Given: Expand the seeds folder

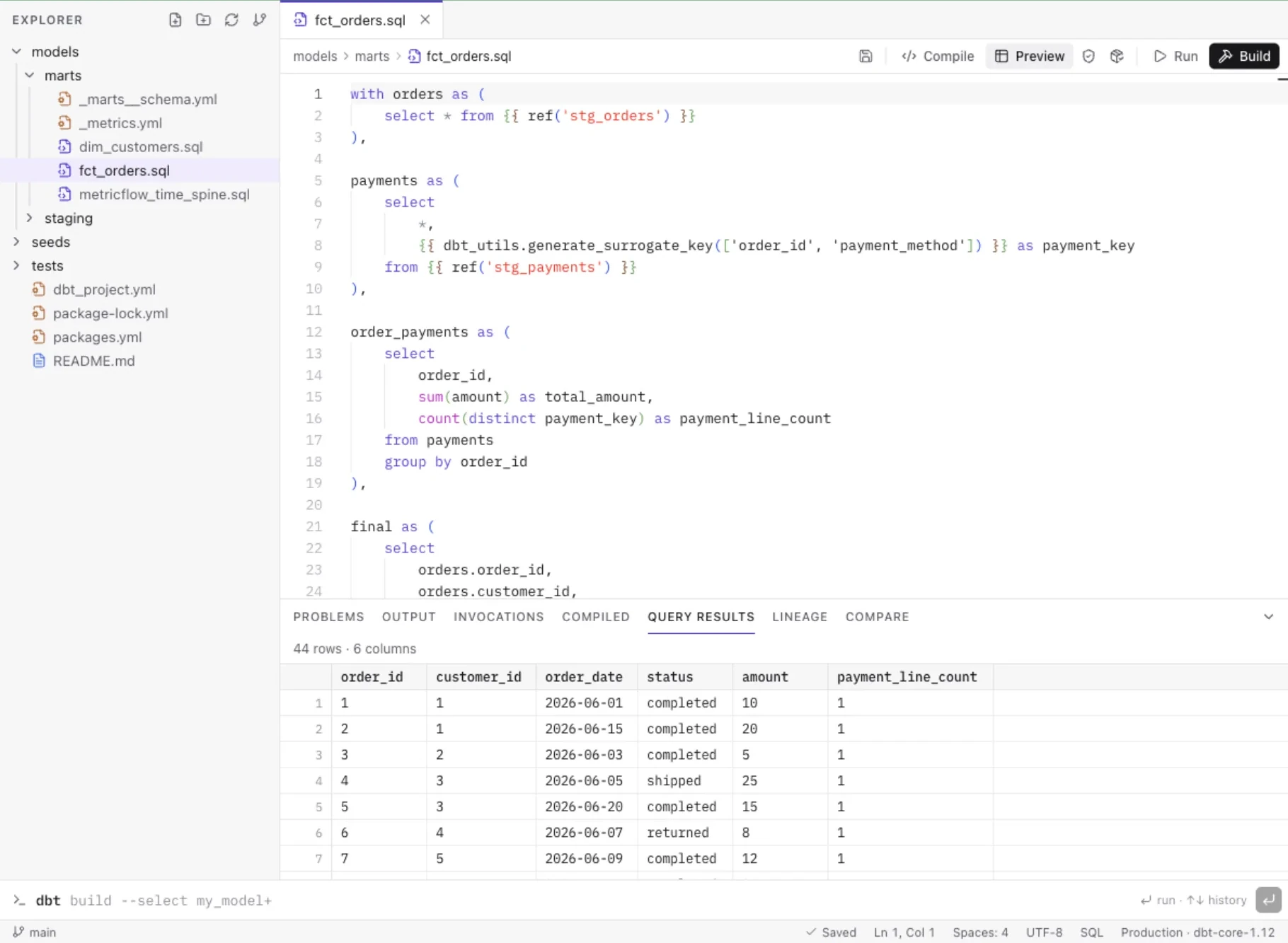Looking at the screenshot, I should (x=16, y=242).
